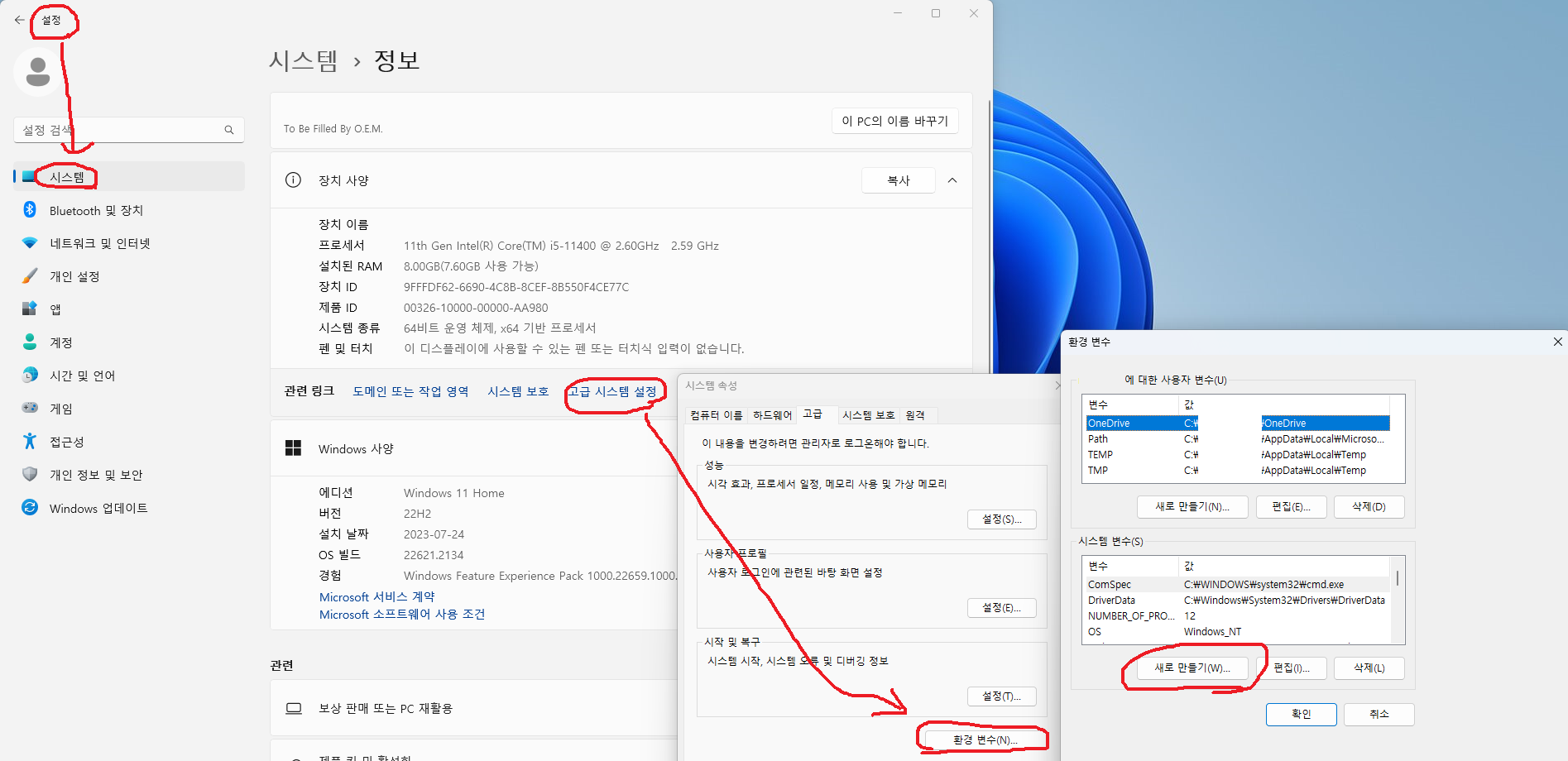Screen dimensions: 1568x761
Task: Select the OneDrive user variable row
Action: (1238, 423)
